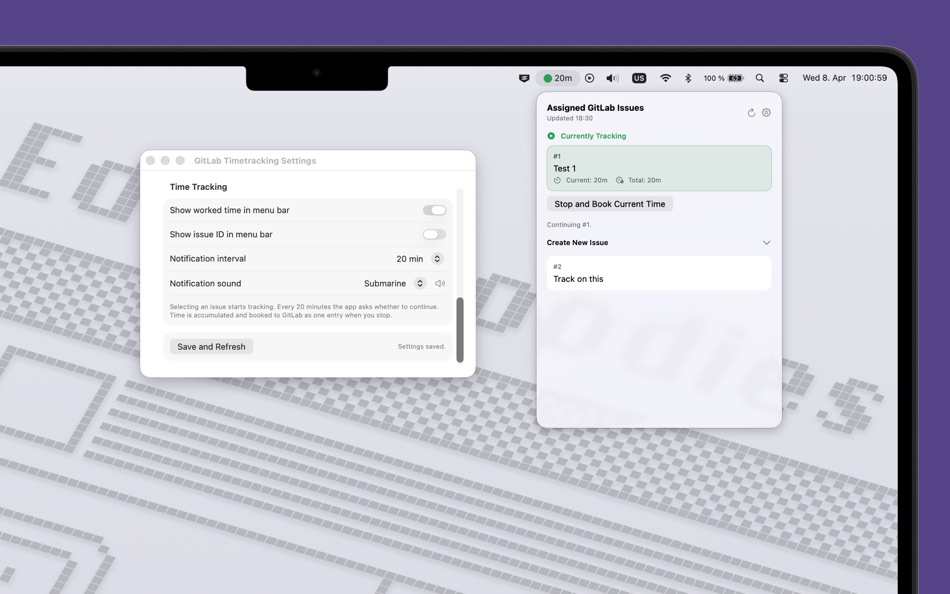Refresh the assigned GitLab issues list
The image size is (950, 594).
(751, 113)
